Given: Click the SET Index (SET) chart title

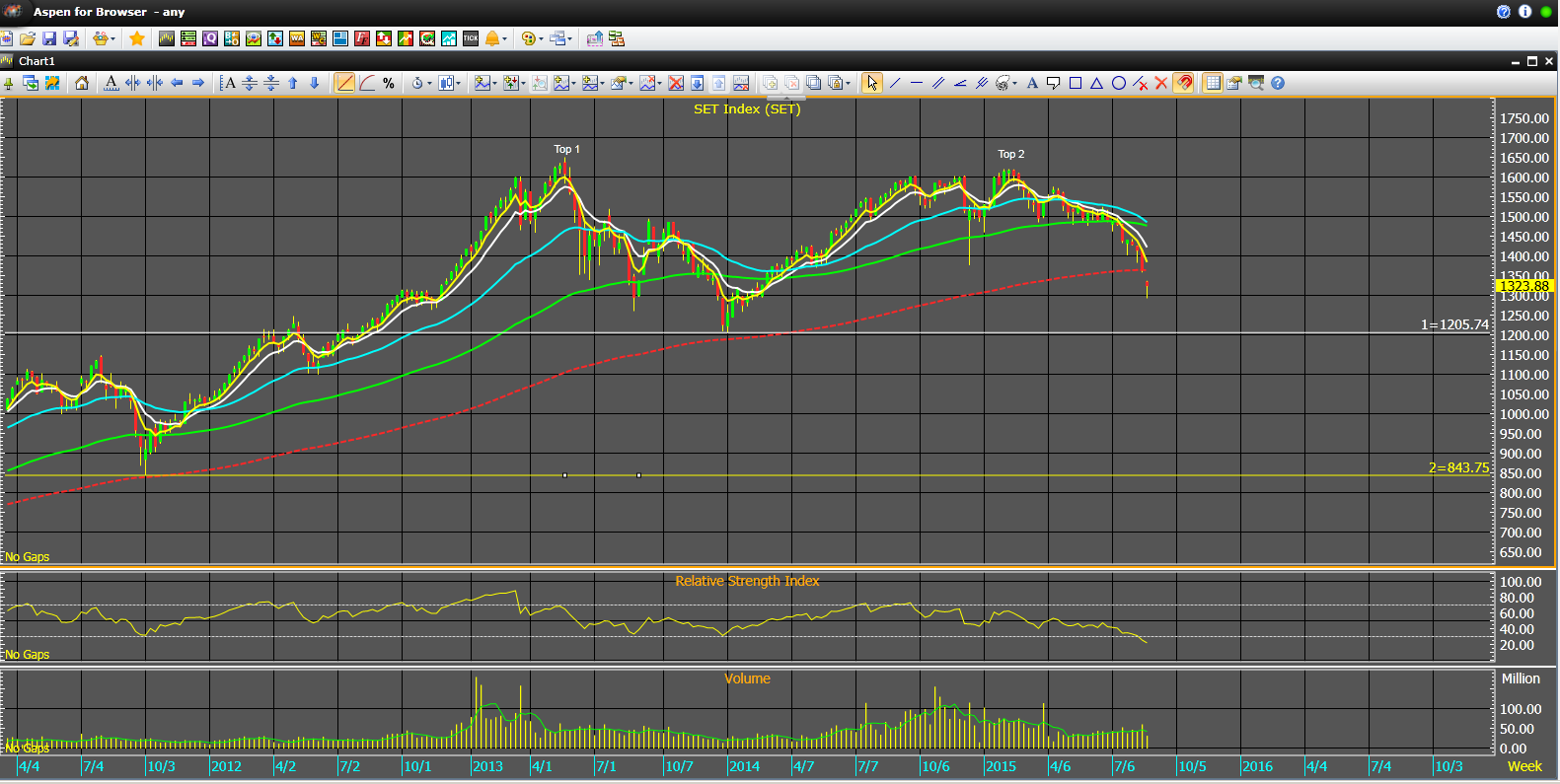Looking at the screenshot, I should tap(747, 108).
